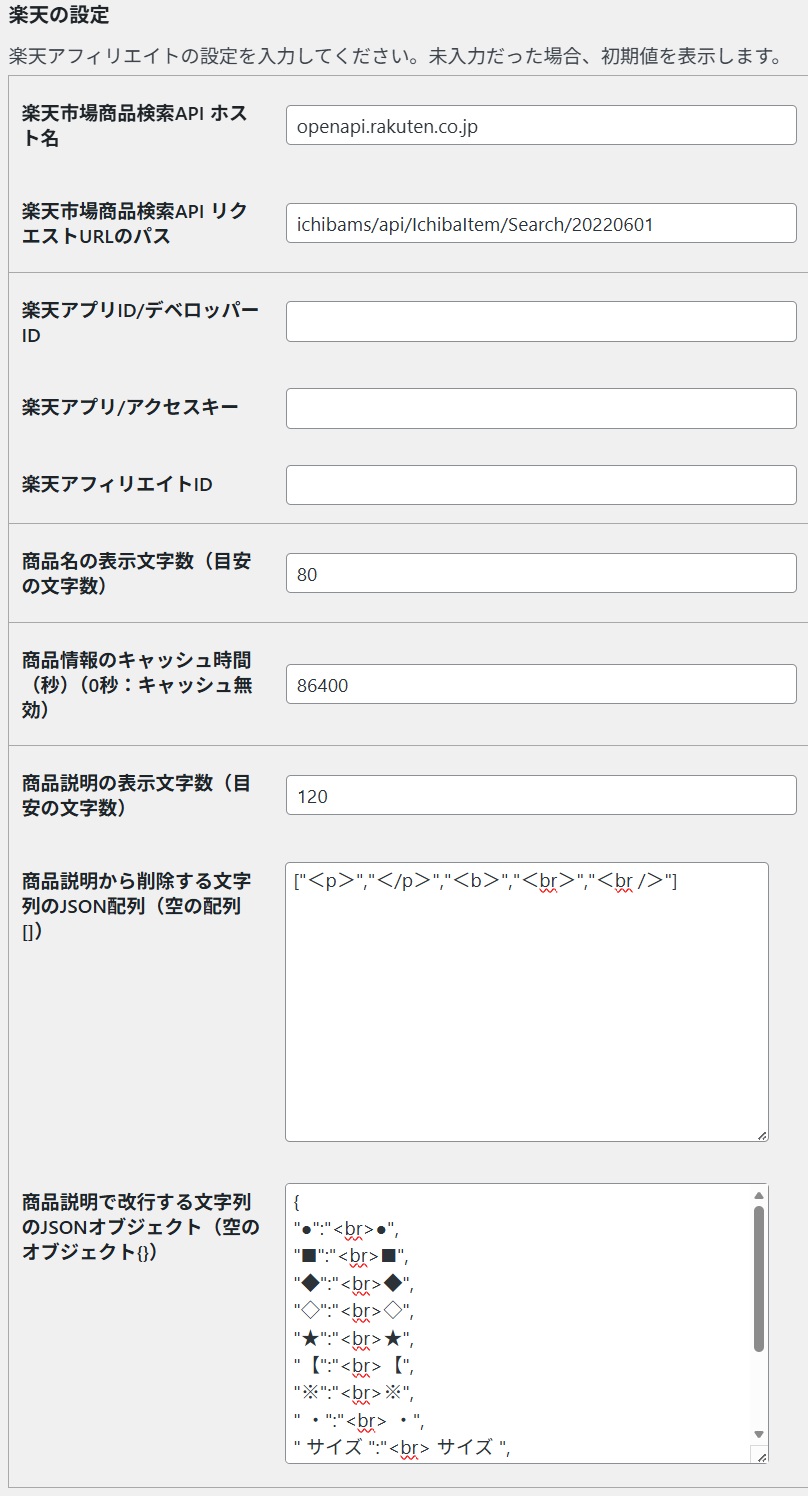This screenshot has height=1496, width=808.
Task: Click the 楽天アフィリエイトID input field
Action: pos(540,484)
